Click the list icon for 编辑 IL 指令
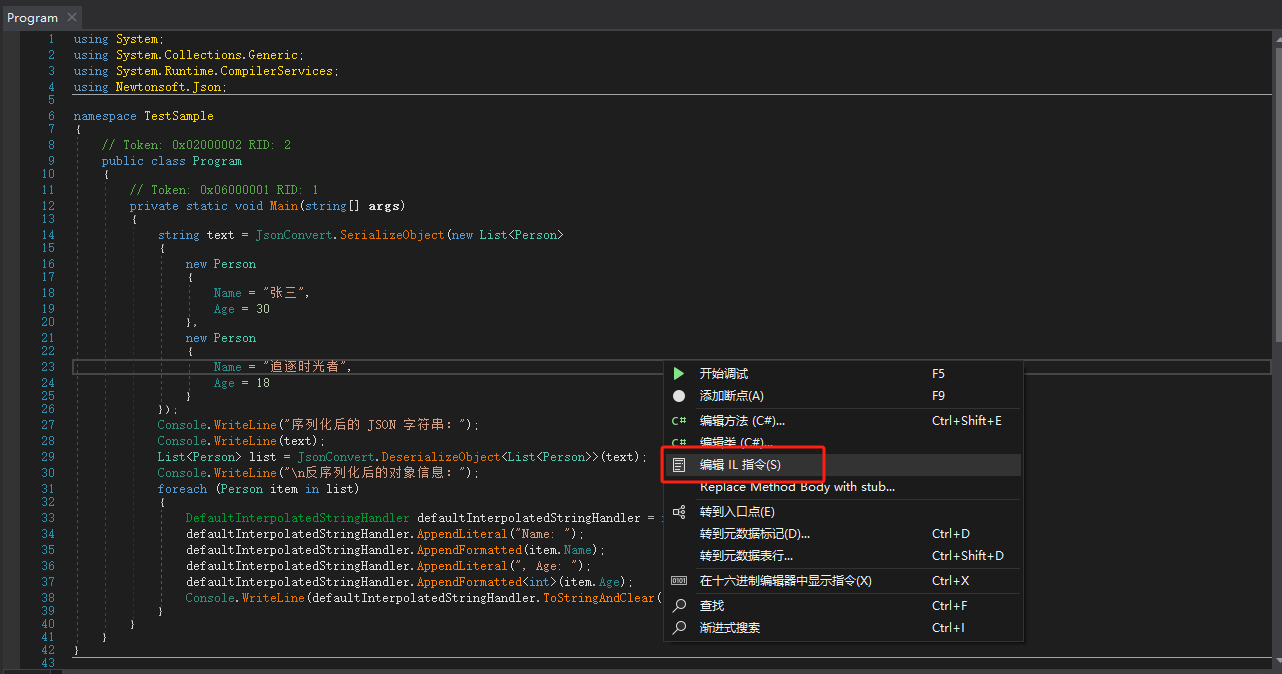 click(x=679, y=465)
